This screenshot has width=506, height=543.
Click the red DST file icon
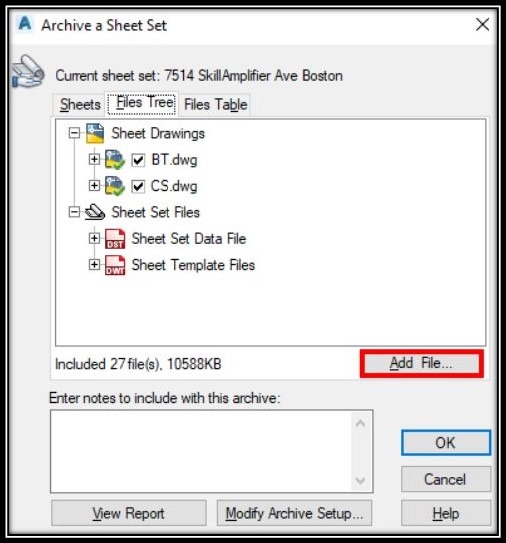(115, 239)
